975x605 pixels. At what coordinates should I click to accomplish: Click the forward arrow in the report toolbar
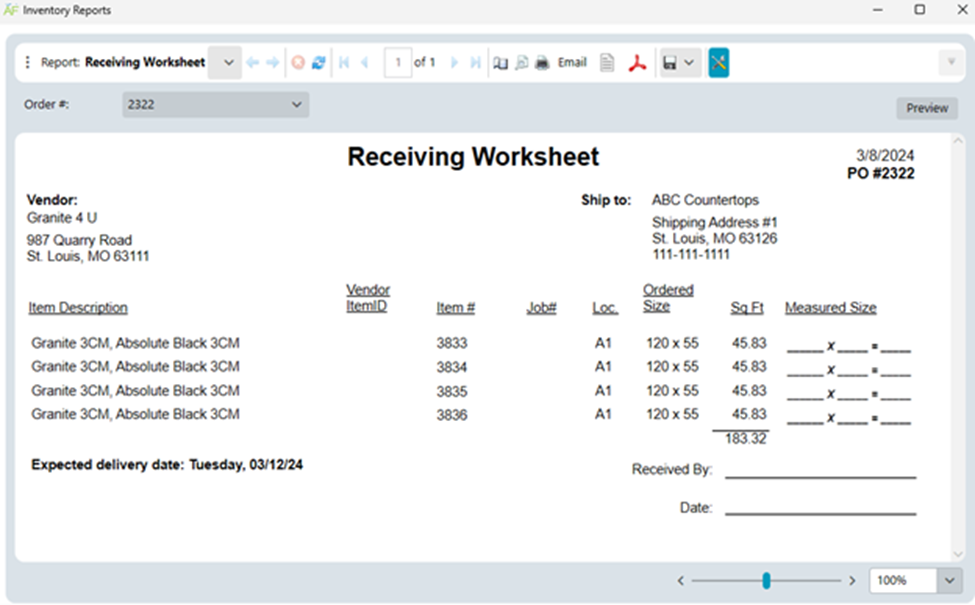(x=272, y=62)
